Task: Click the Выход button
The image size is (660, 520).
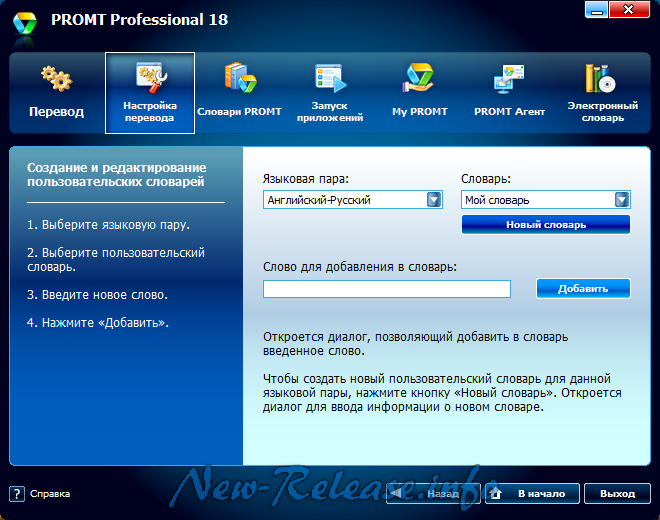Action: coord(617,493)
